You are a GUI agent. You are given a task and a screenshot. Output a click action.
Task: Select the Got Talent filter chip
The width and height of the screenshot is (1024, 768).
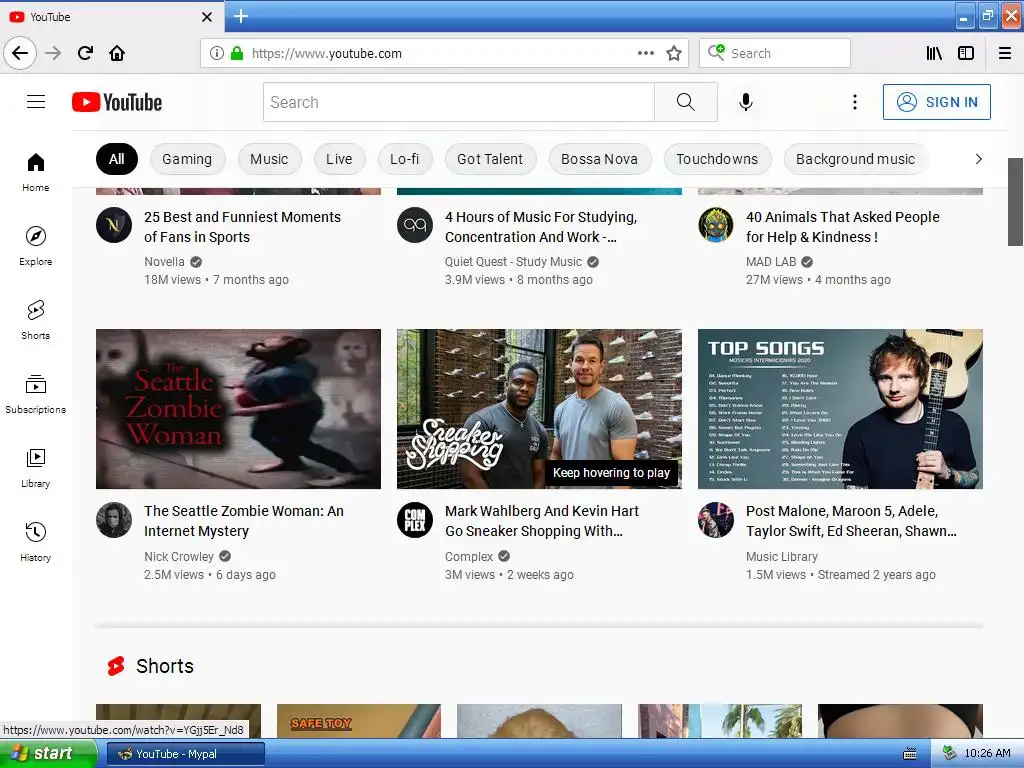(490, 159)
